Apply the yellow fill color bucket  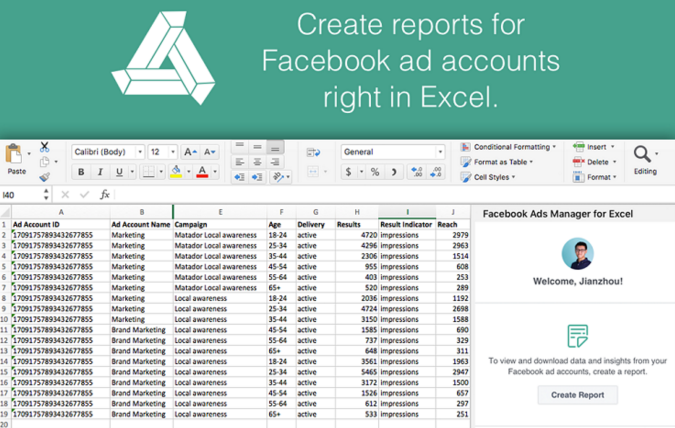tap(176, 172)
